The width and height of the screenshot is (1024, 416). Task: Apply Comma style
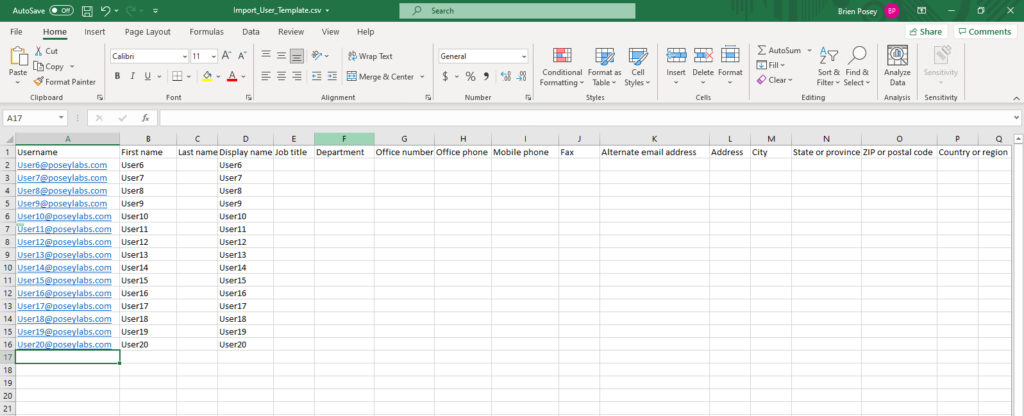point(486,76)
